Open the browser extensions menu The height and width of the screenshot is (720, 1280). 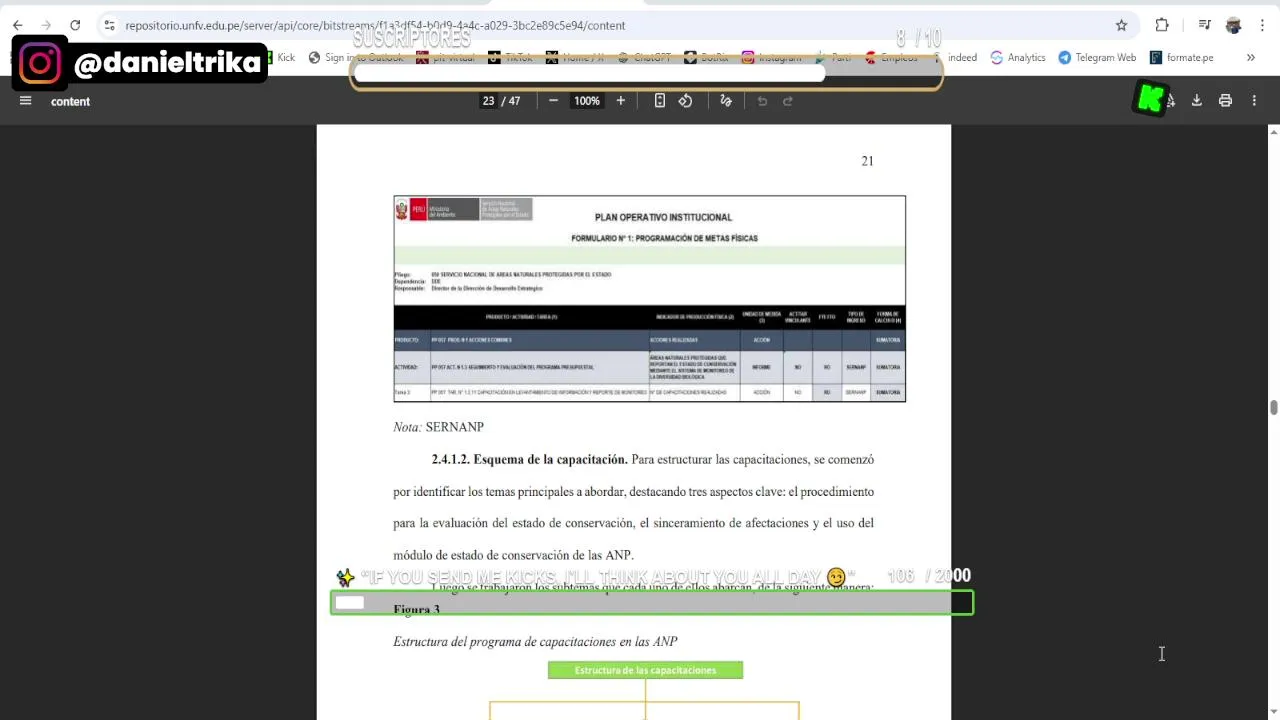(1162, 25)
